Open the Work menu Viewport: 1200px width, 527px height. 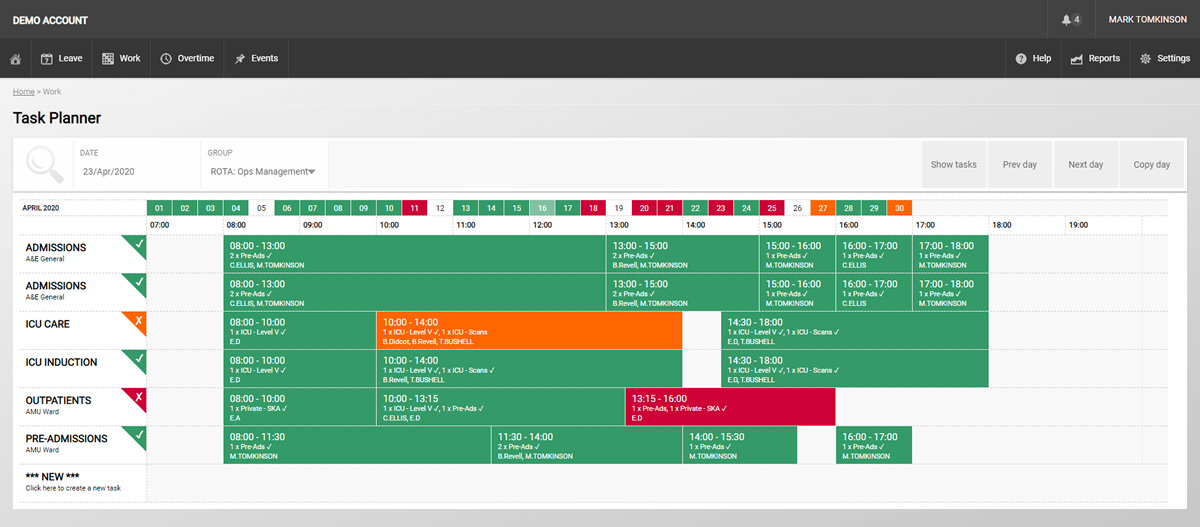pos(122,59)
